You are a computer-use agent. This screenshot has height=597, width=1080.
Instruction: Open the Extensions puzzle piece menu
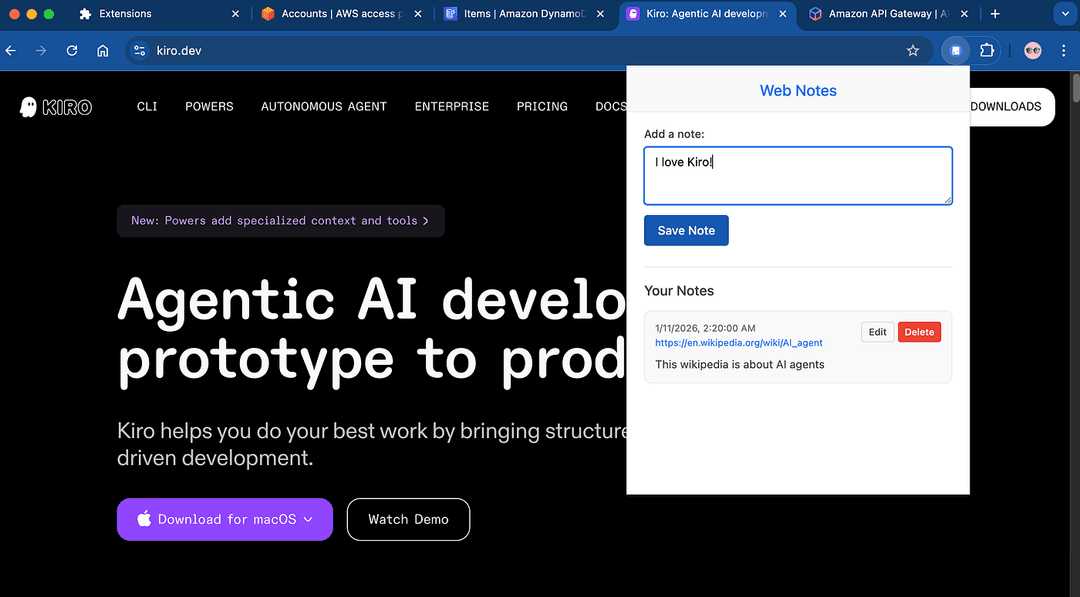[986, 50]
